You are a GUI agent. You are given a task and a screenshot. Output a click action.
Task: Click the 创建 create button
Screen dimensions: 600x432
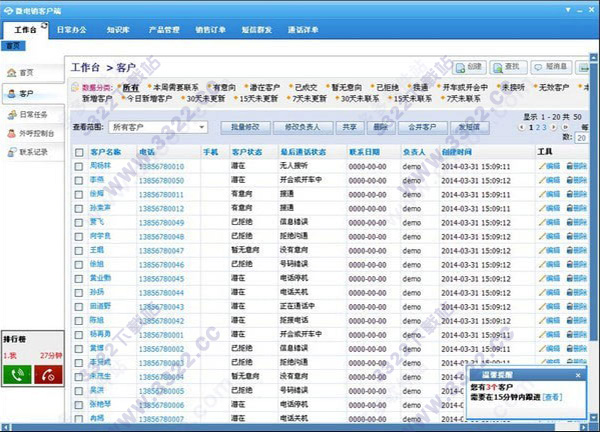(x=470, y=67)
